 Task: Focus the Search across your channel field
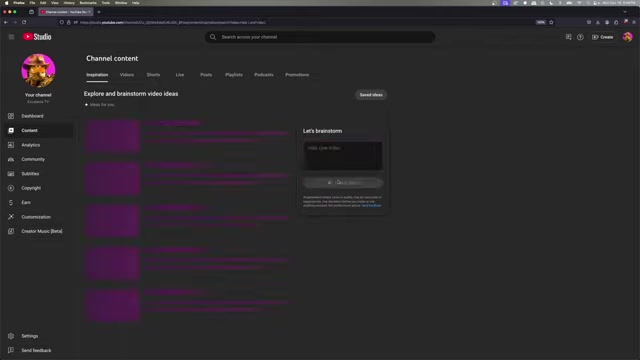pos(320,37)
